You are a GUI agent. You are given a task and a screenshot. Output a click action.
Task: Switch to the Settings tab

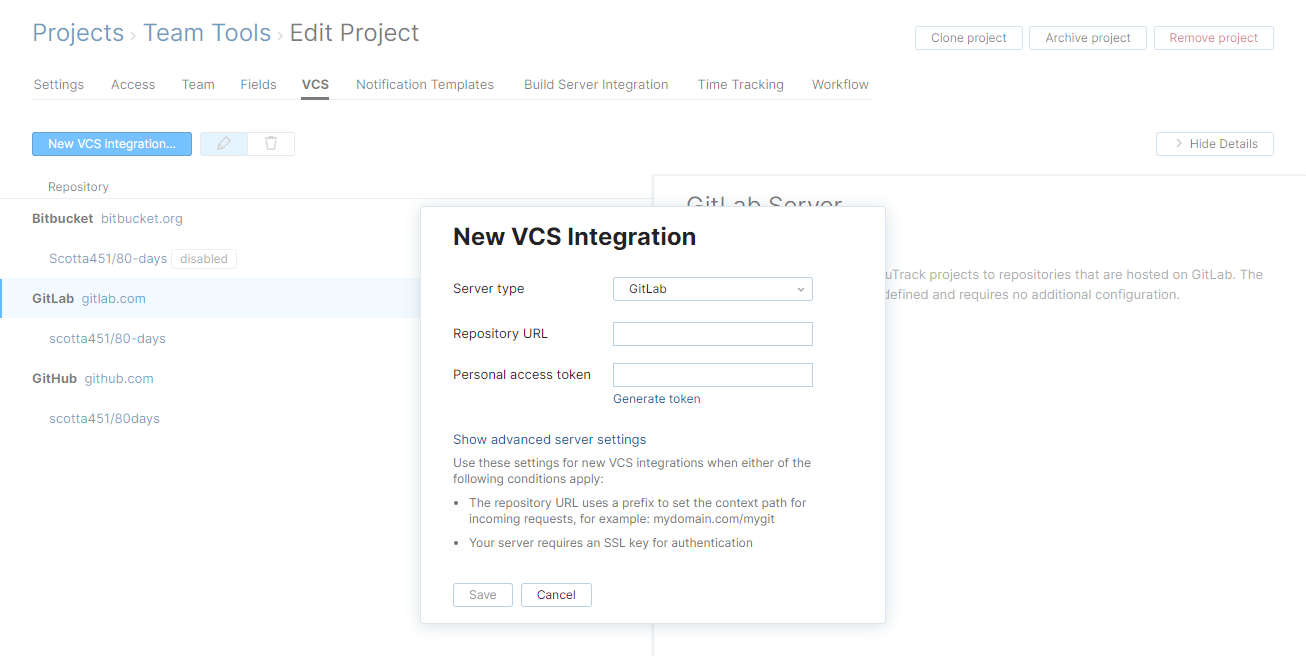click(x=58, y=84)
